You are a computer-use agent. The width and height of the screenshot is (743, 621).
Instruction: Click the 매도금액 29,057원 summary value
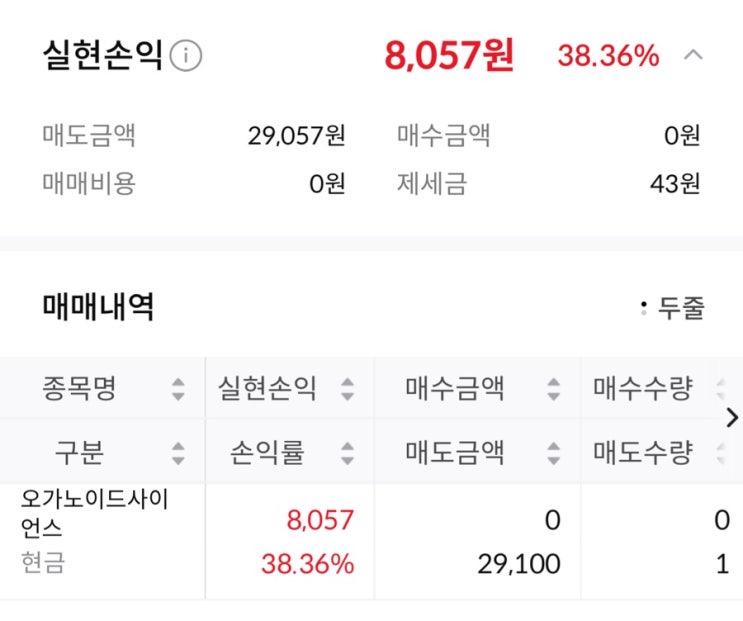[x=296, y=135]
